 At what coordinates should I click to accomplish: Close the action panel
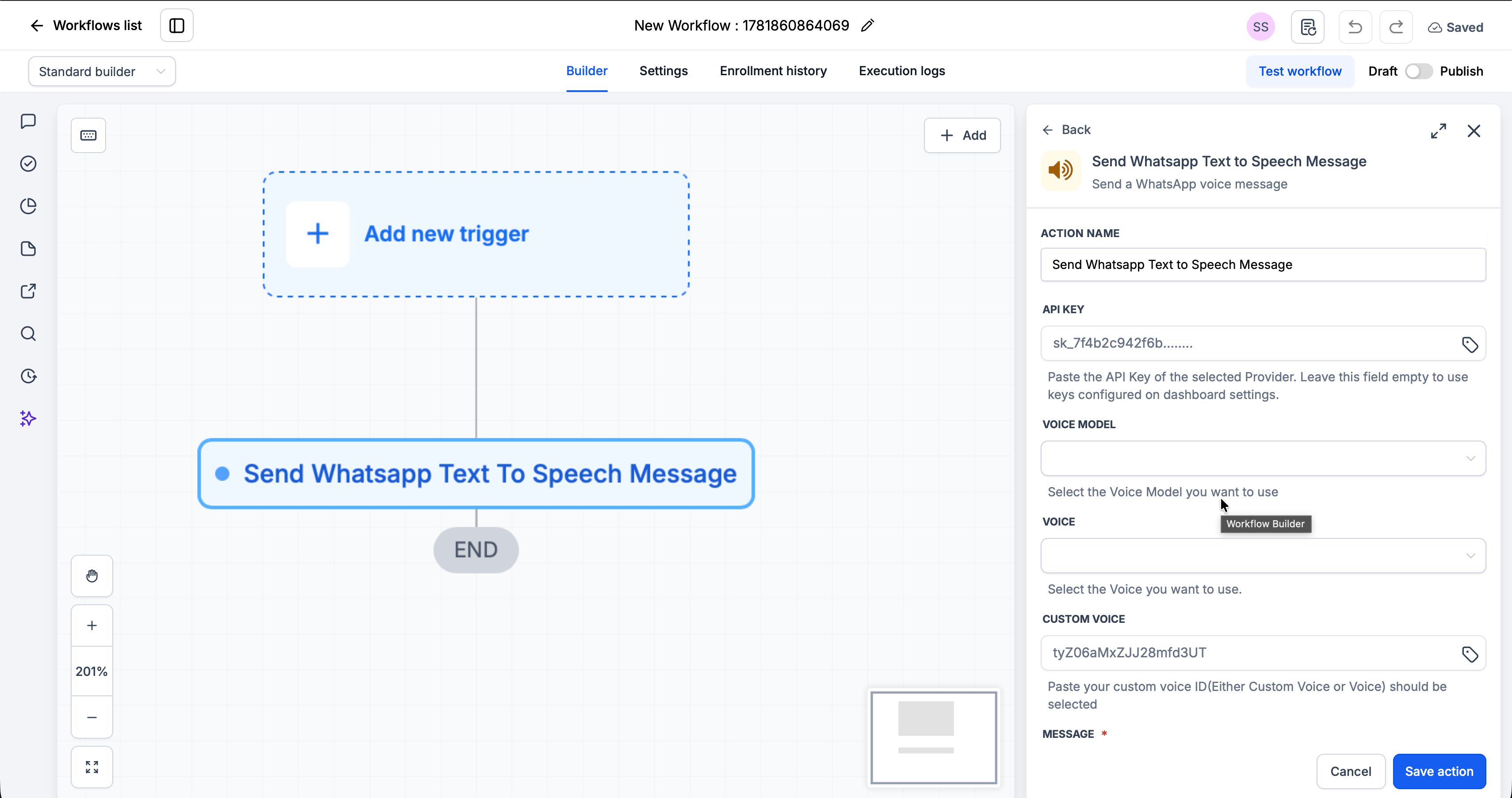pos(1474,131)
